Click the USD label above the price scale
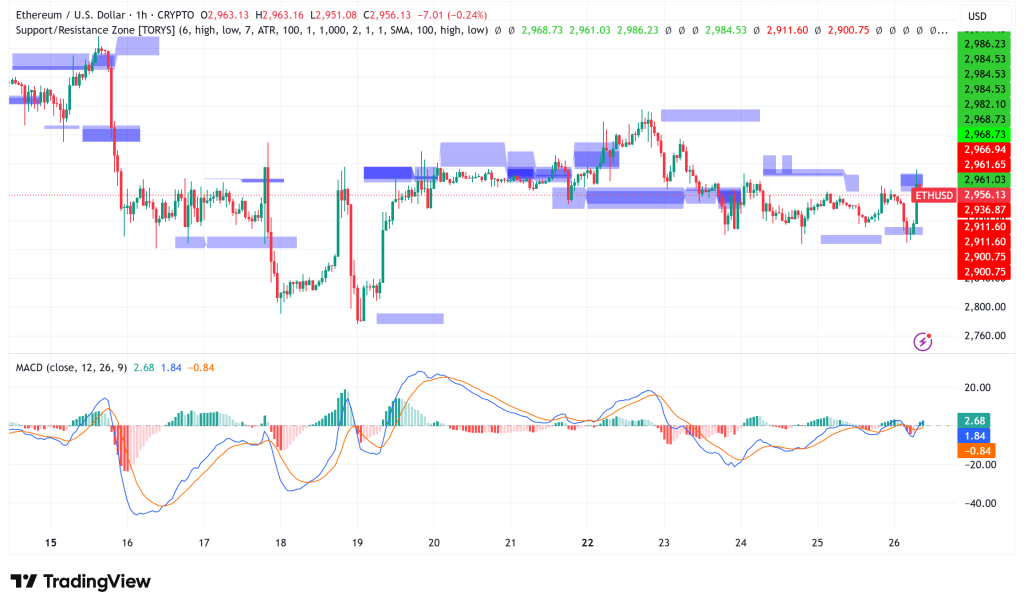The image size is (1024, 608). (x=977, y=15)
